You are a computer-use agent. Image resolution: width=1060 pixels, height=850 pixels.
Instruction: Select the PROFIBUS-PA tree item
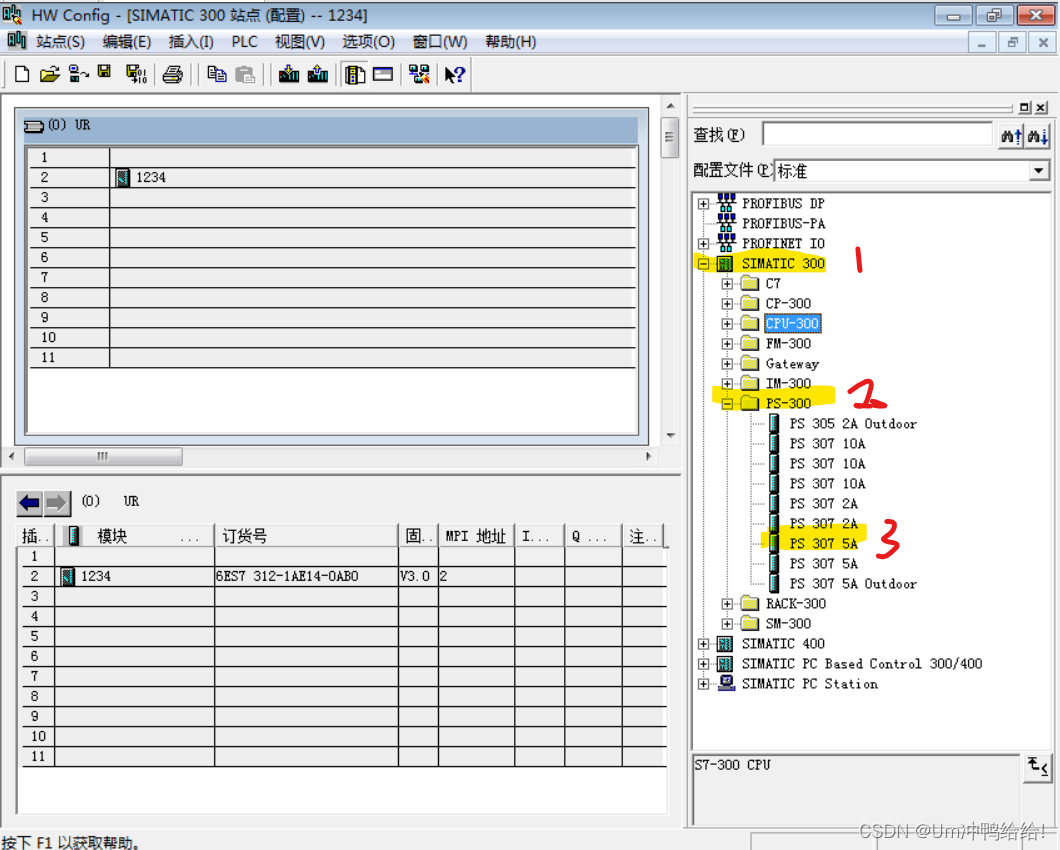click(784, 223)
